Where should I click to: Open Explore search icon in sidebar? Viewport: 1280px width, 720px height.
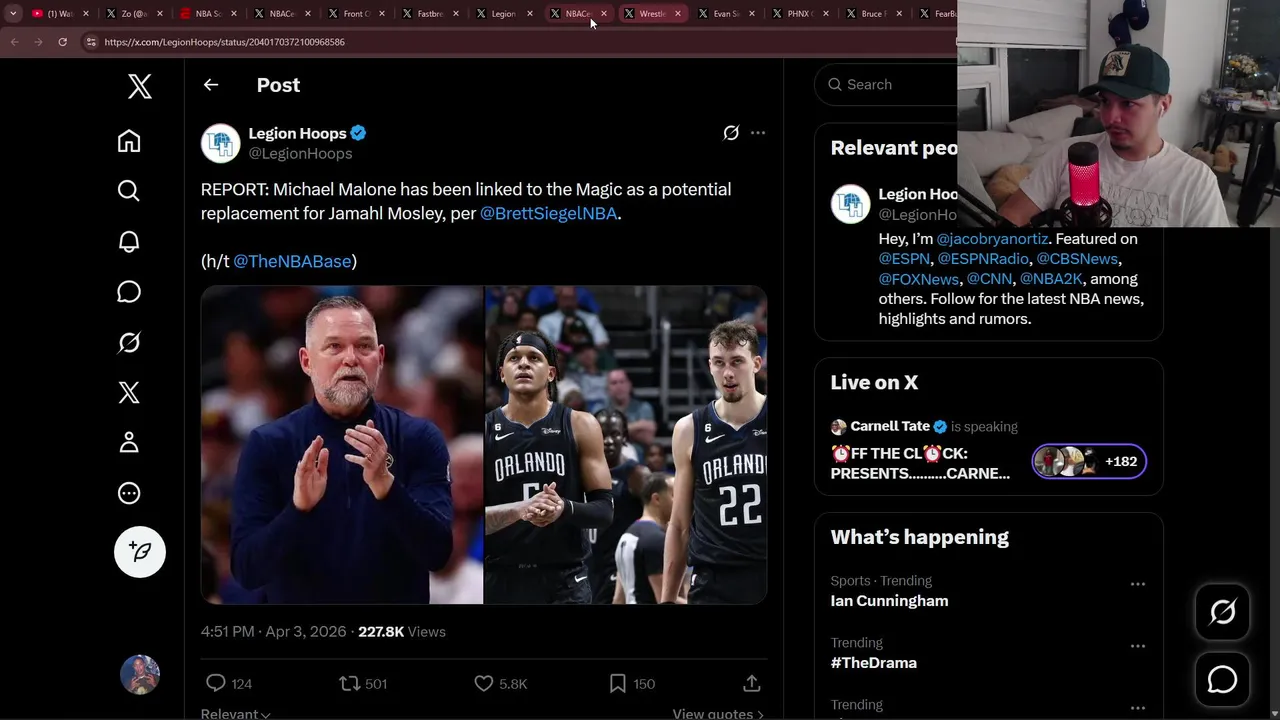click(x=129, y=191)
